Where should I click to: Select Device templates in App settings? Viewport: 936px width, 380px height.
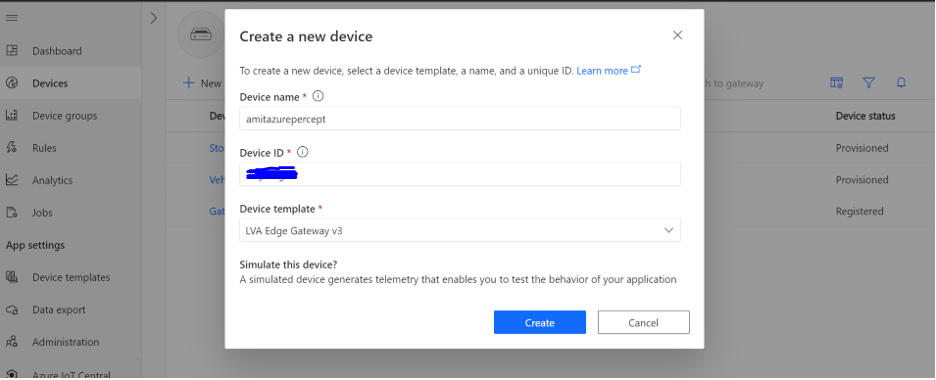(71, 277)
